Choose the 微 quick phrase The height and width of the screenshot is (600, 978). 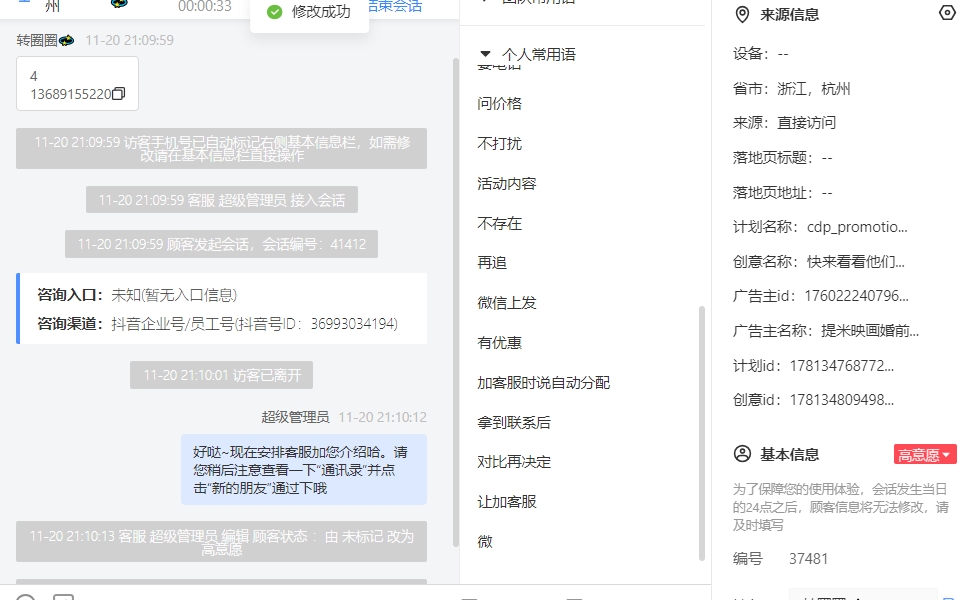(485, 541)
